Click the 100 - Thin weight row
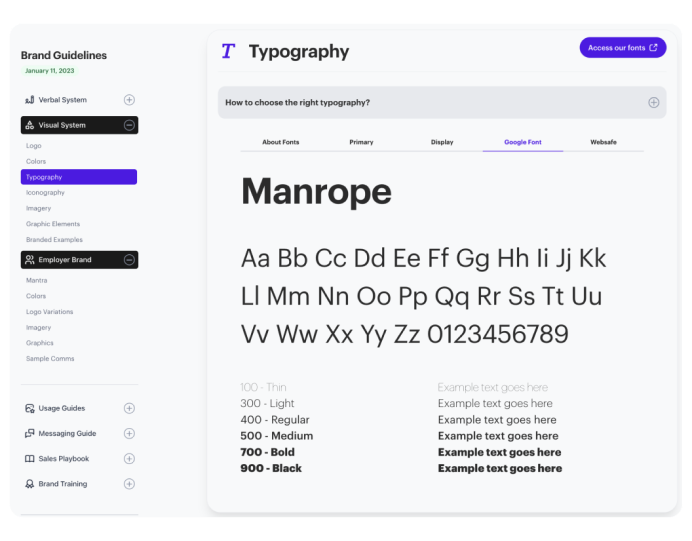The height and width of the screenshot is (541, 692). click(x=263, y=387)
